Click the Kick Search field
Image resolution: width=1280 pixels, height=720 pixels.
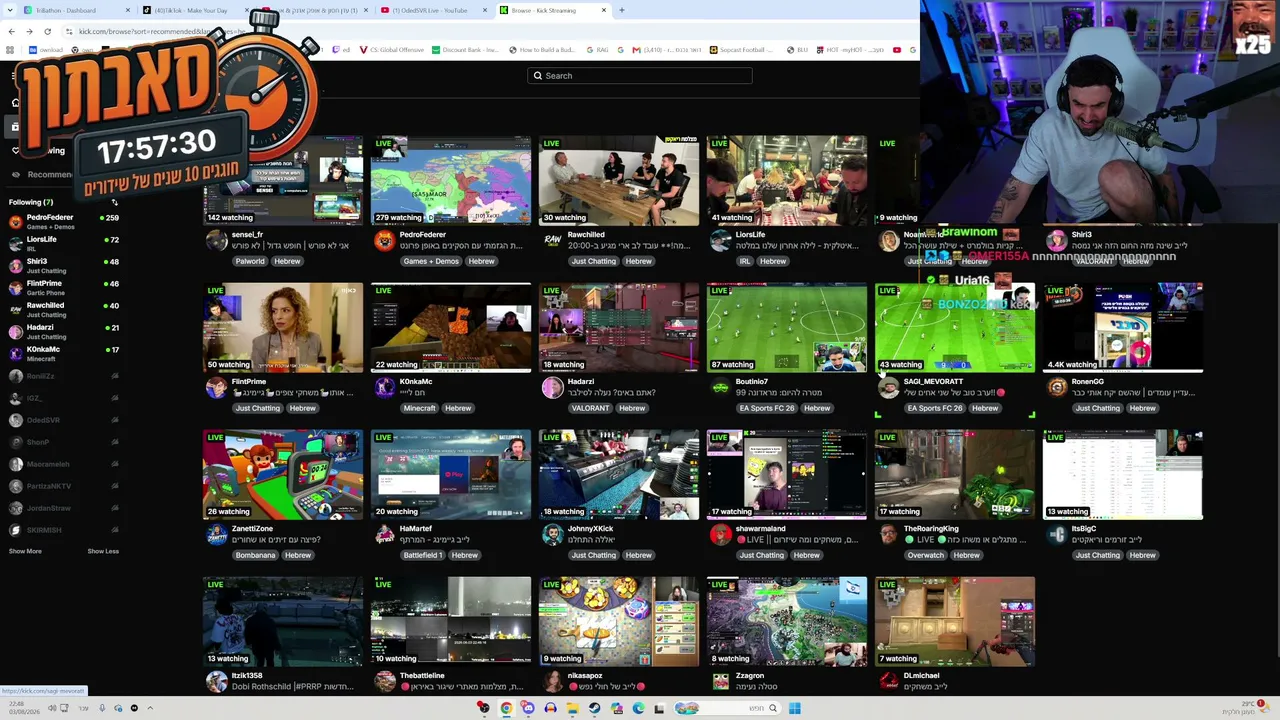640,75
